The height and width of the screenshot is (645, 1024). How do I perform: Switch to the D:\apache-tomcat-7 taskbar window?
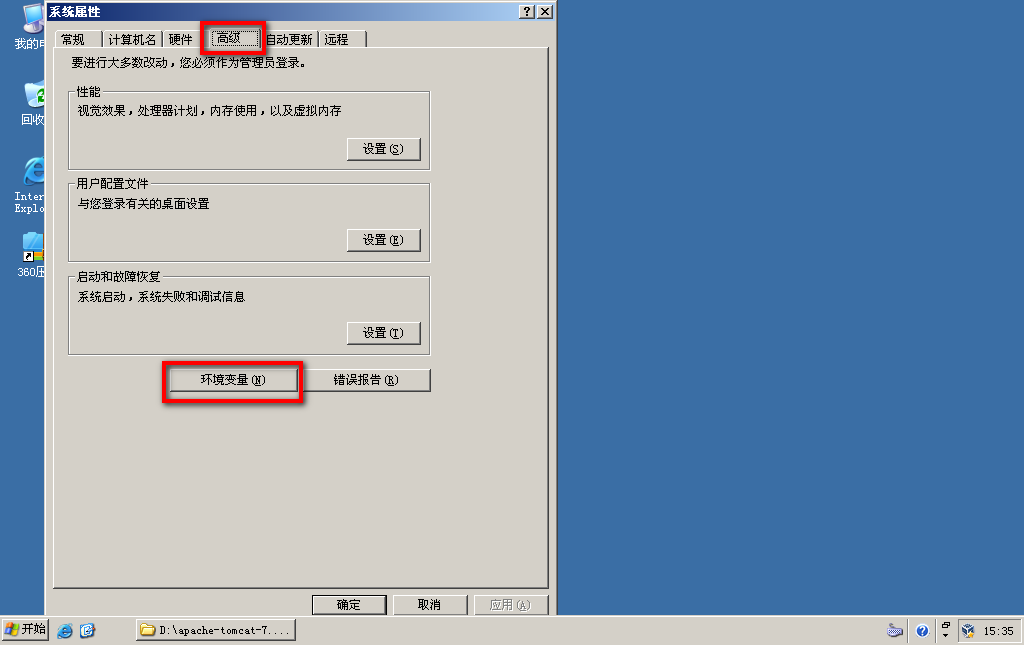[216, 630]
